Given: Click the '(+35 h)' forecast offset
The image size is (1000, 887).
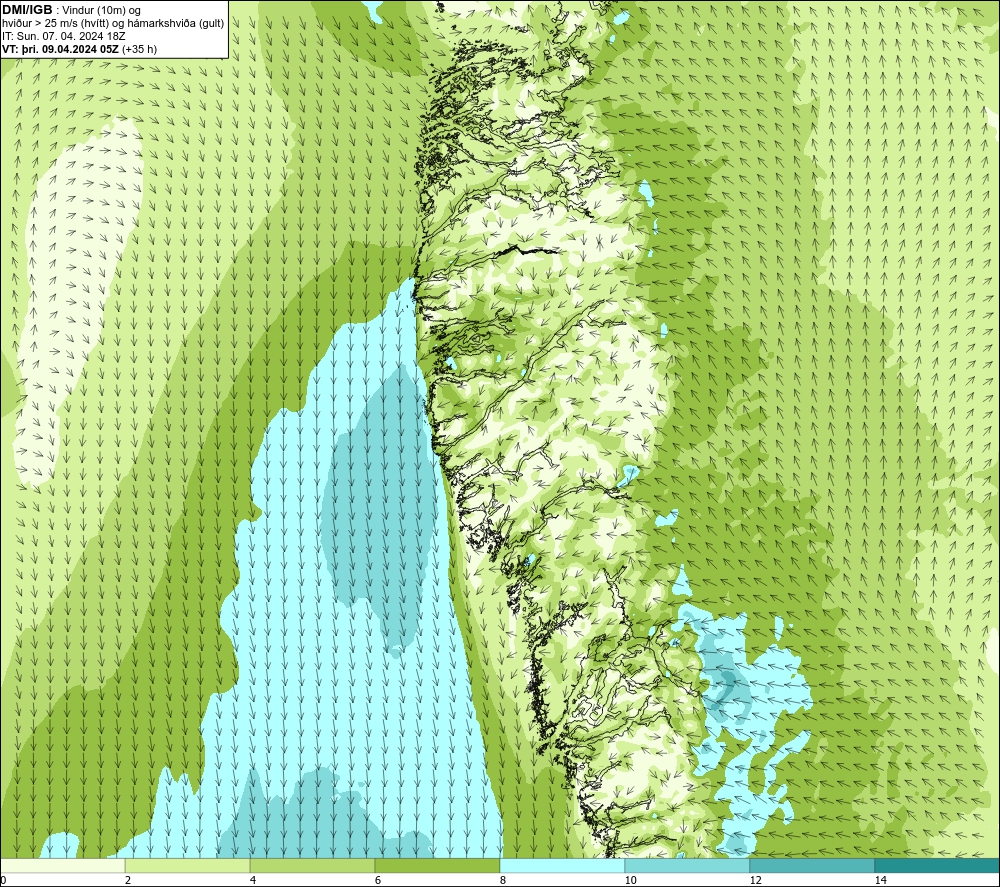Looking at the screenshot, I should [140, 49].
